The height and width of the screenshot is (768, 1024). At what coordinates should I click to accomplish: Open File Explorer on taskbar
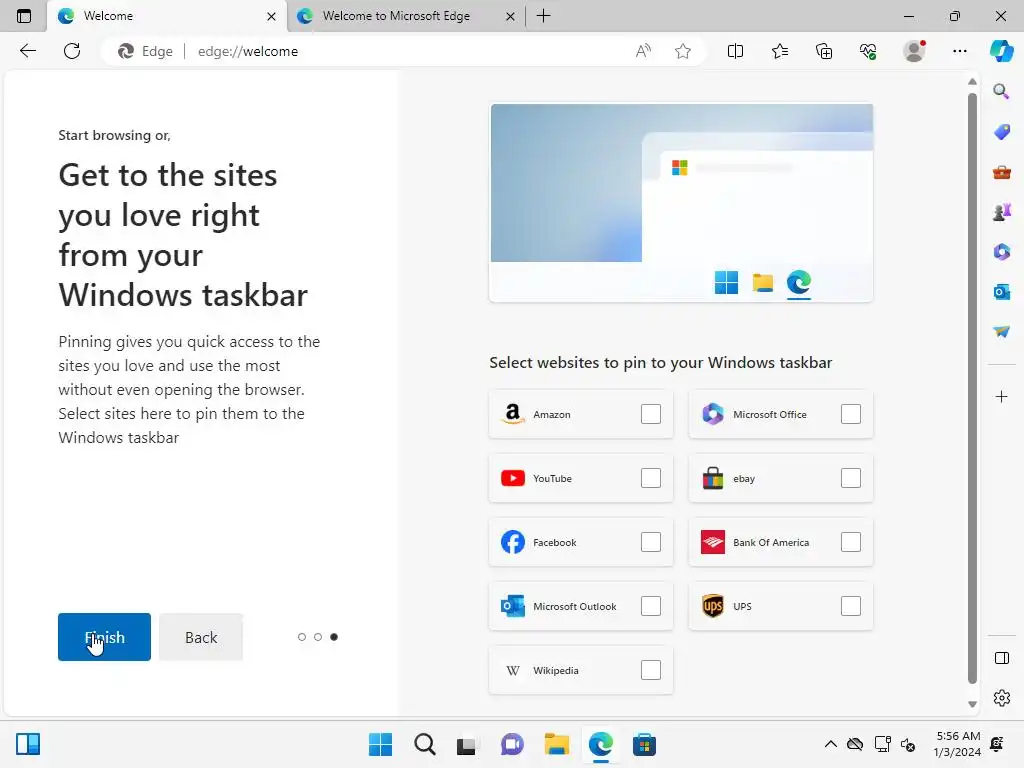[x=556, y=744]
